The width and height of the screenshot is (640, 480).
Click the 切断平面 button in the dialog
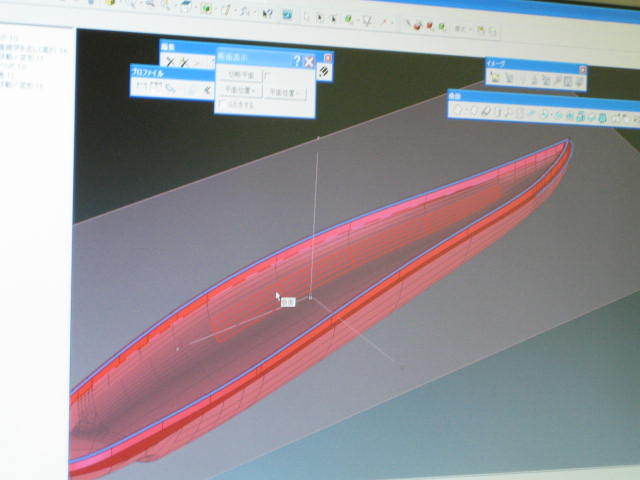[x=239, y=76]
